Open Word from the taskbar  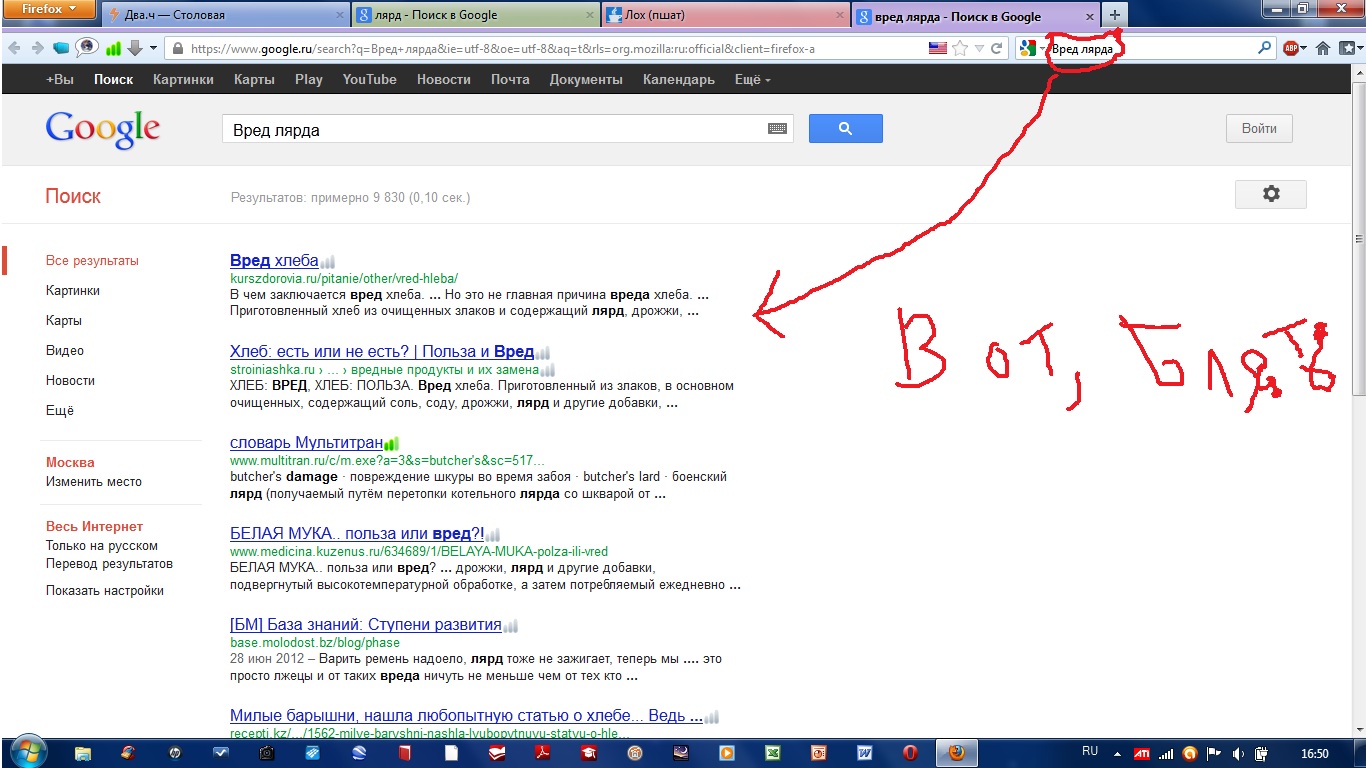click(865, 753)
